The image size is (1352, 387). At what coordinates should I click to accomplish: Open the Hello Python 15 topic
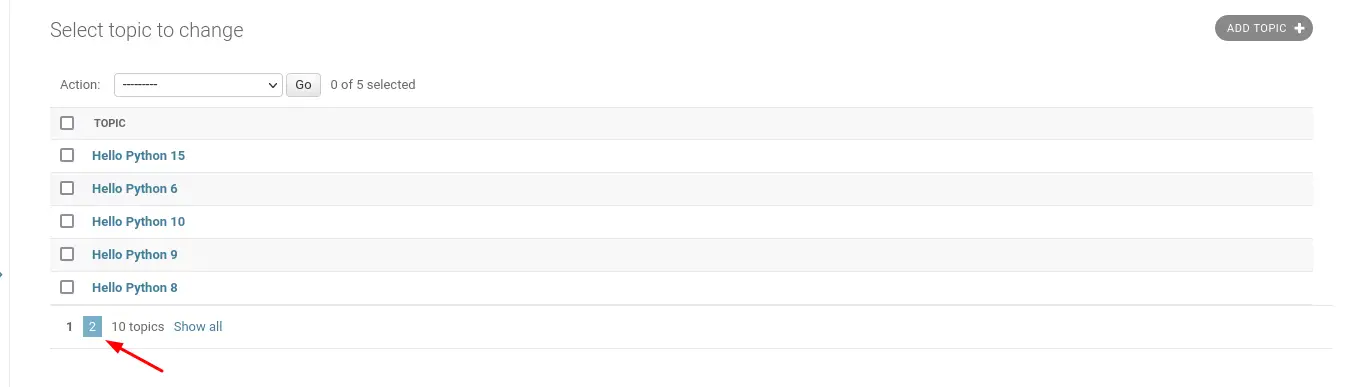[138, 156]
